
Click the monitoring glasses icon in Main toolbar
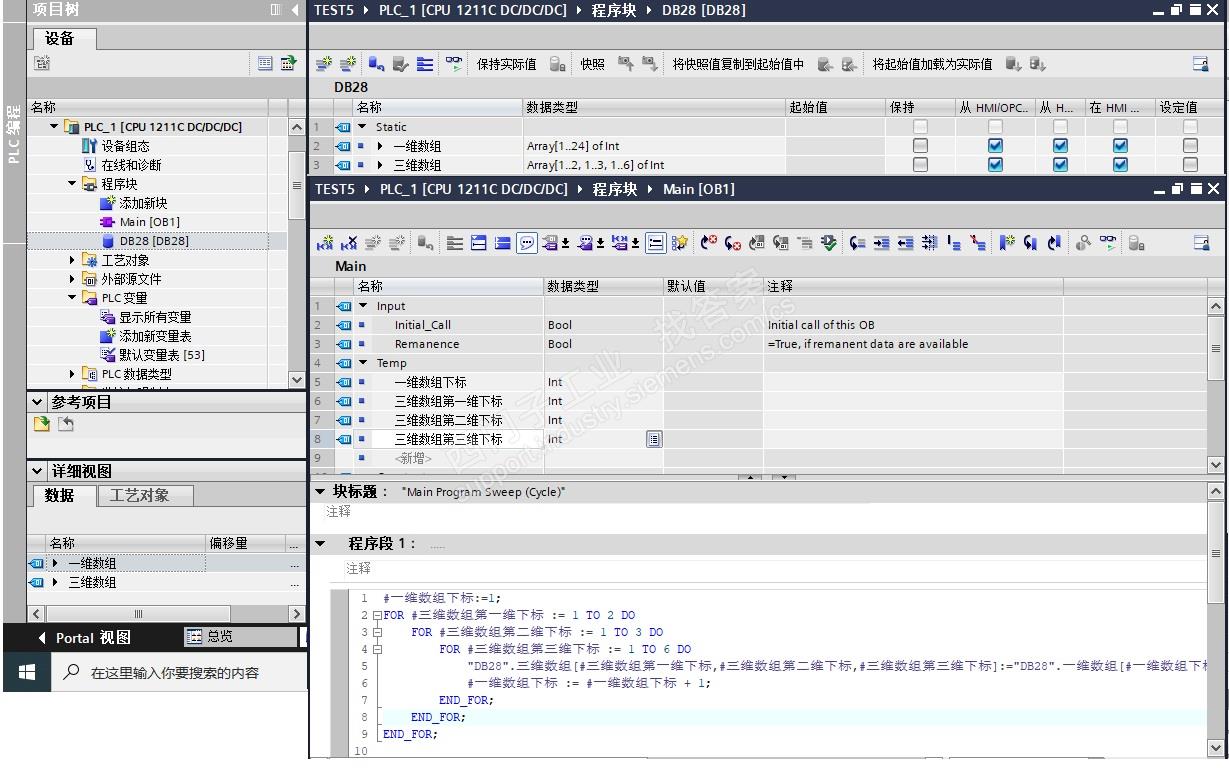click(1109, 242)
